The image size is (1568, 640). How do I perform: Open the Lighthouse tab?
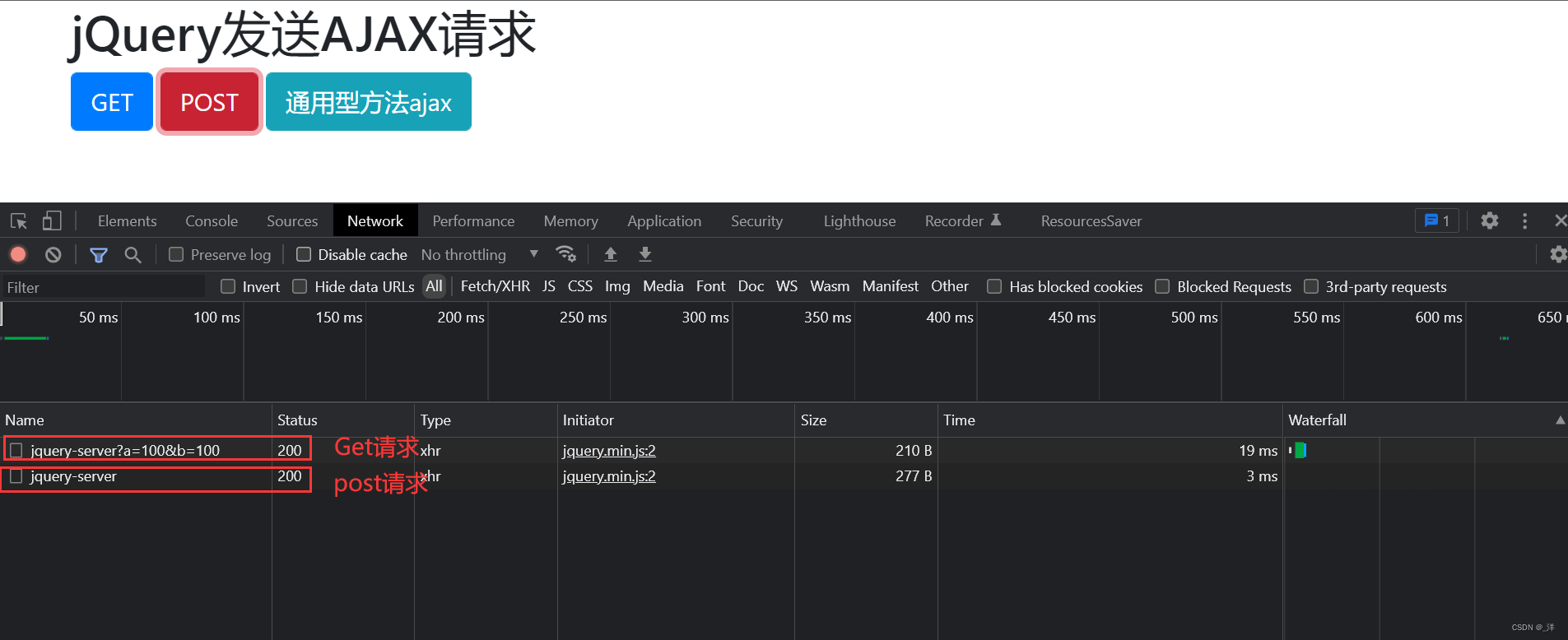tap(859, 220)
